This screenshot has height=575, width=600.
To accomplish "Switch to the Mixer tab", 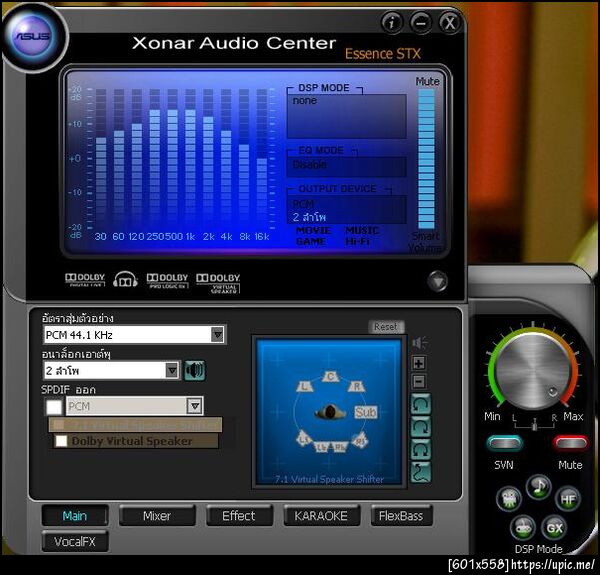I will (157, 516).
